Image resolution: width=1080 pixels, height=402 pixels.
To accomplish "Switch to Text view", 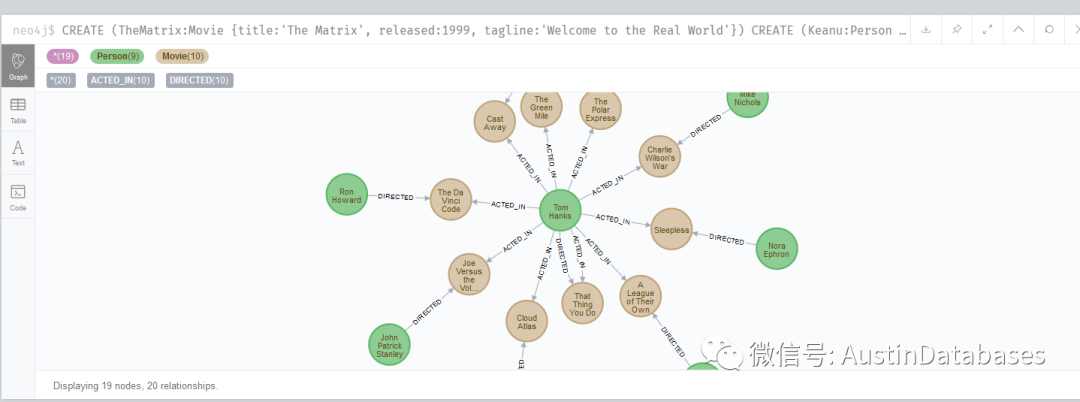I will (x=18, y=153).
